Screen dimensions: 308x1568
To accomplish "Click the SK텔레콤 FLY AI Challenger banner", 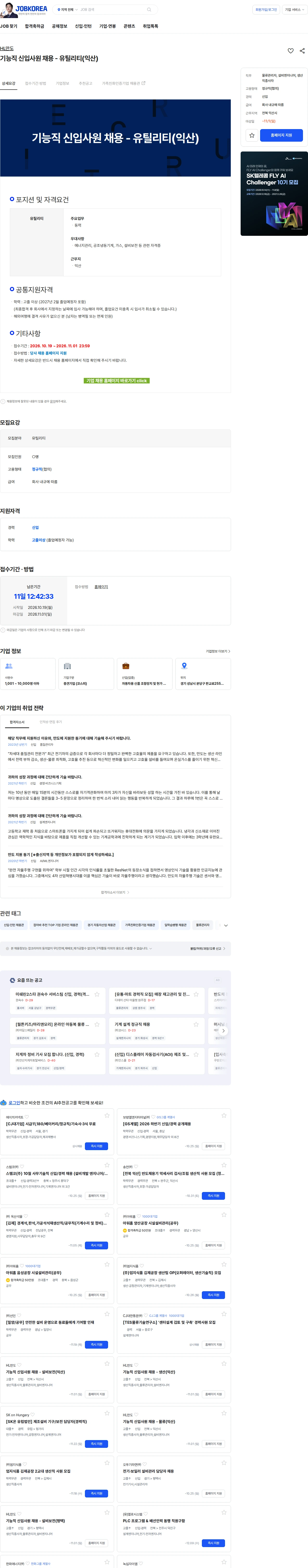I will pos(274,194).
